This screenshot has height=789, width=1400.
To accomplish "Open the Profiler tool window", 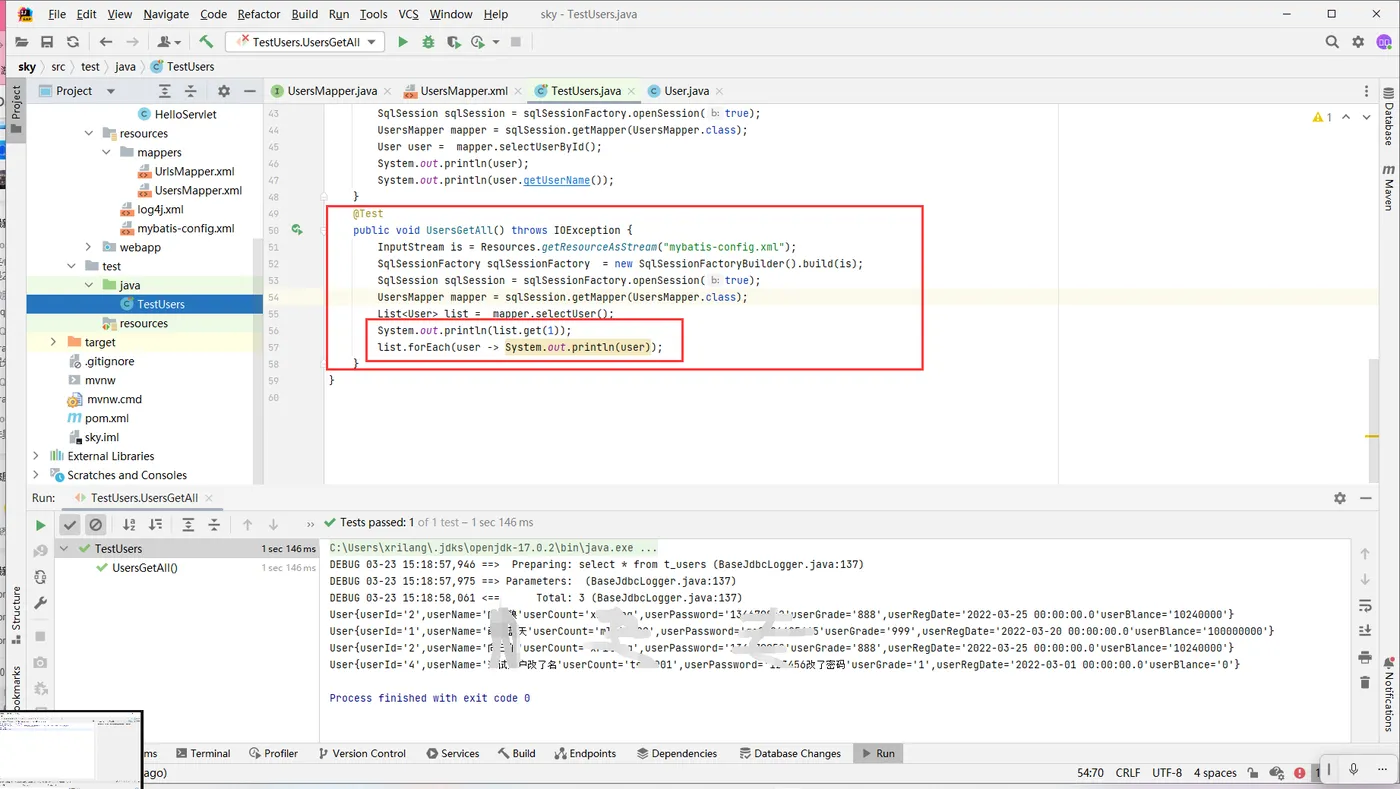I will [x=272, y=753].
